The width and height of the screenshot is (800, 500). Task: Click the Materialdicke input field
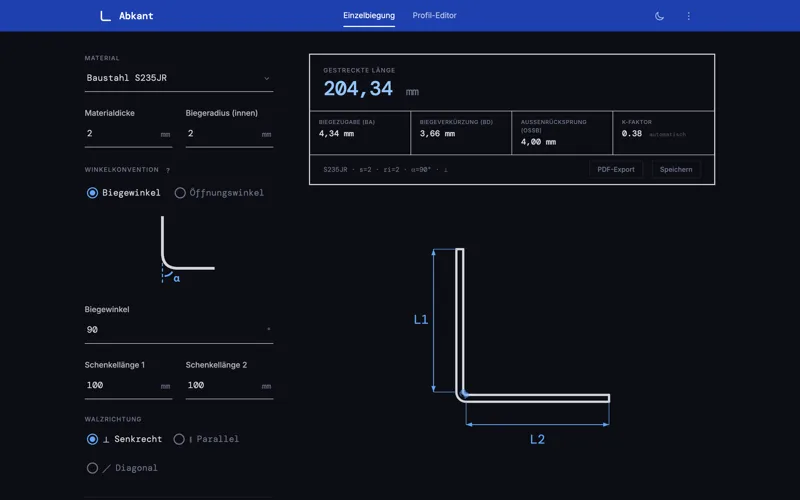coord(120,134)
